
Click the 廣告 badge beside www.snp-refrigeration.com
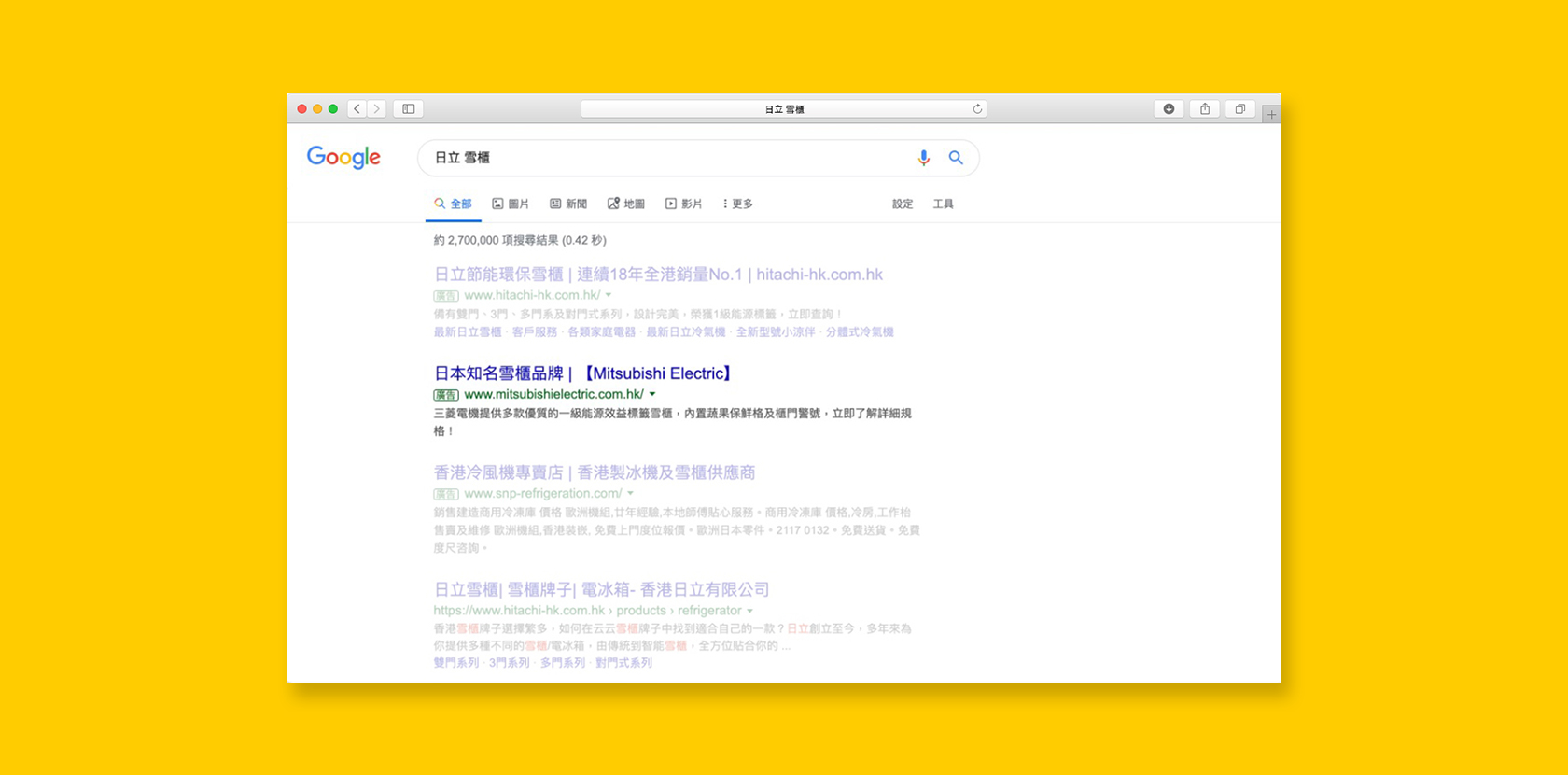pos(446,494)
